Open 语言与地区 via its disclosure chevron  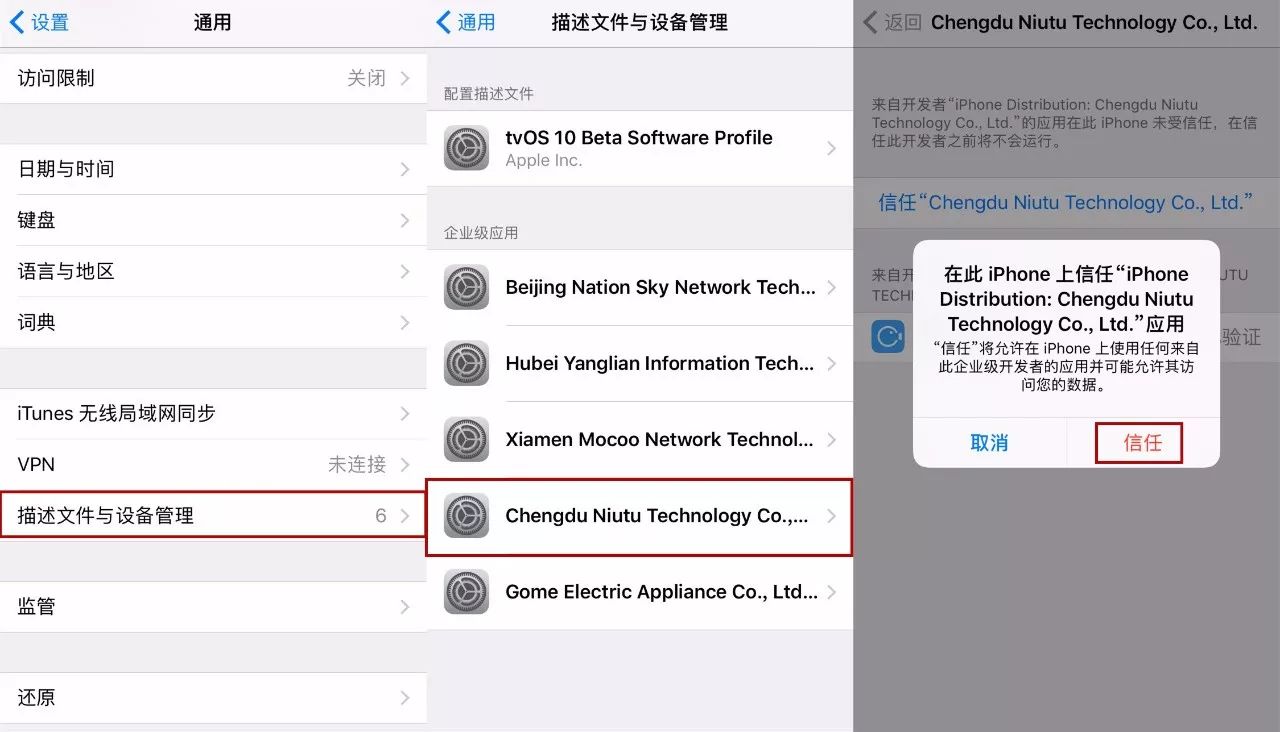tap(406, 271)
